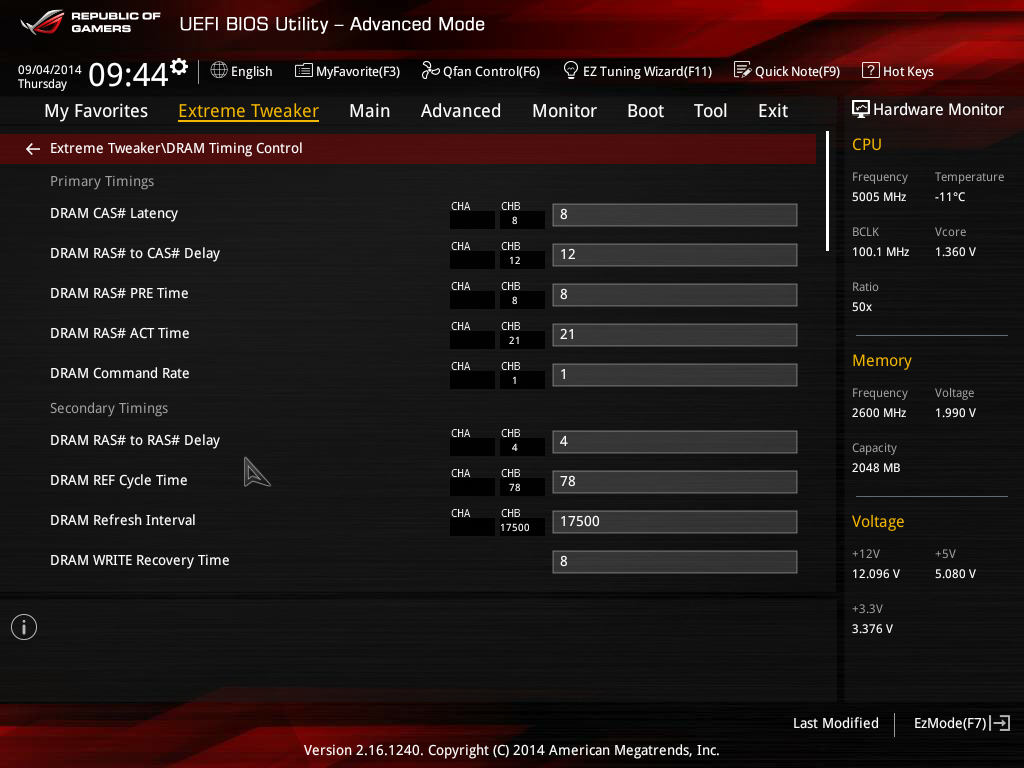Screen dimensions: 1024x768
Task: Click the CPU frequency 5005 MHz value
Action: click(x=878, y=197)
